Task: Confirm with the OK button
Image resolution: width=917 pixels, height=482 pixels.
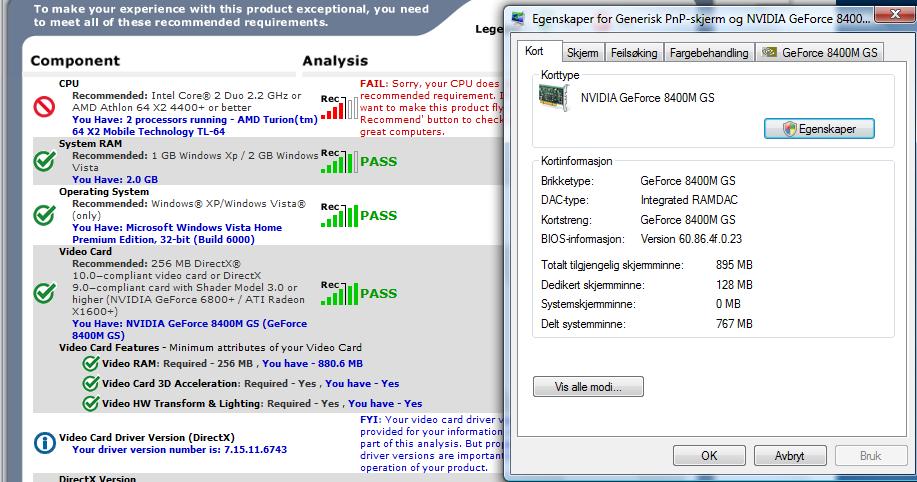Action: pos(709,456)
